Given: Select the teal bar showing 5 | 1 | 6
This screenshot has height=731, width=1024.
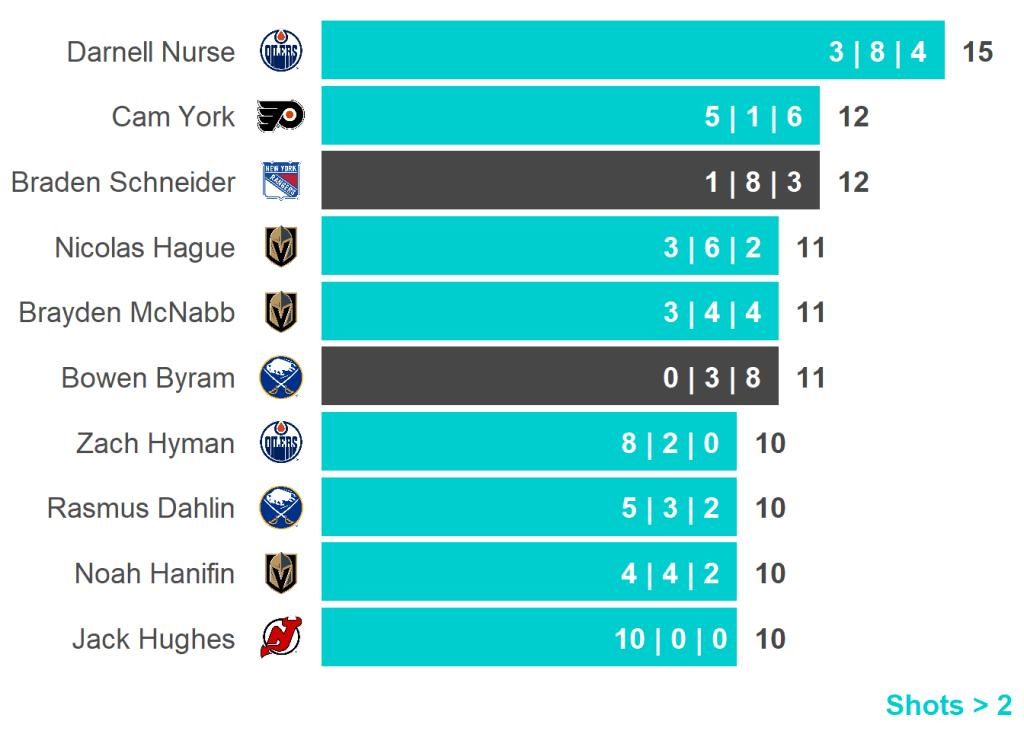Looking at the screenshot, I should [x=570, y=117].
